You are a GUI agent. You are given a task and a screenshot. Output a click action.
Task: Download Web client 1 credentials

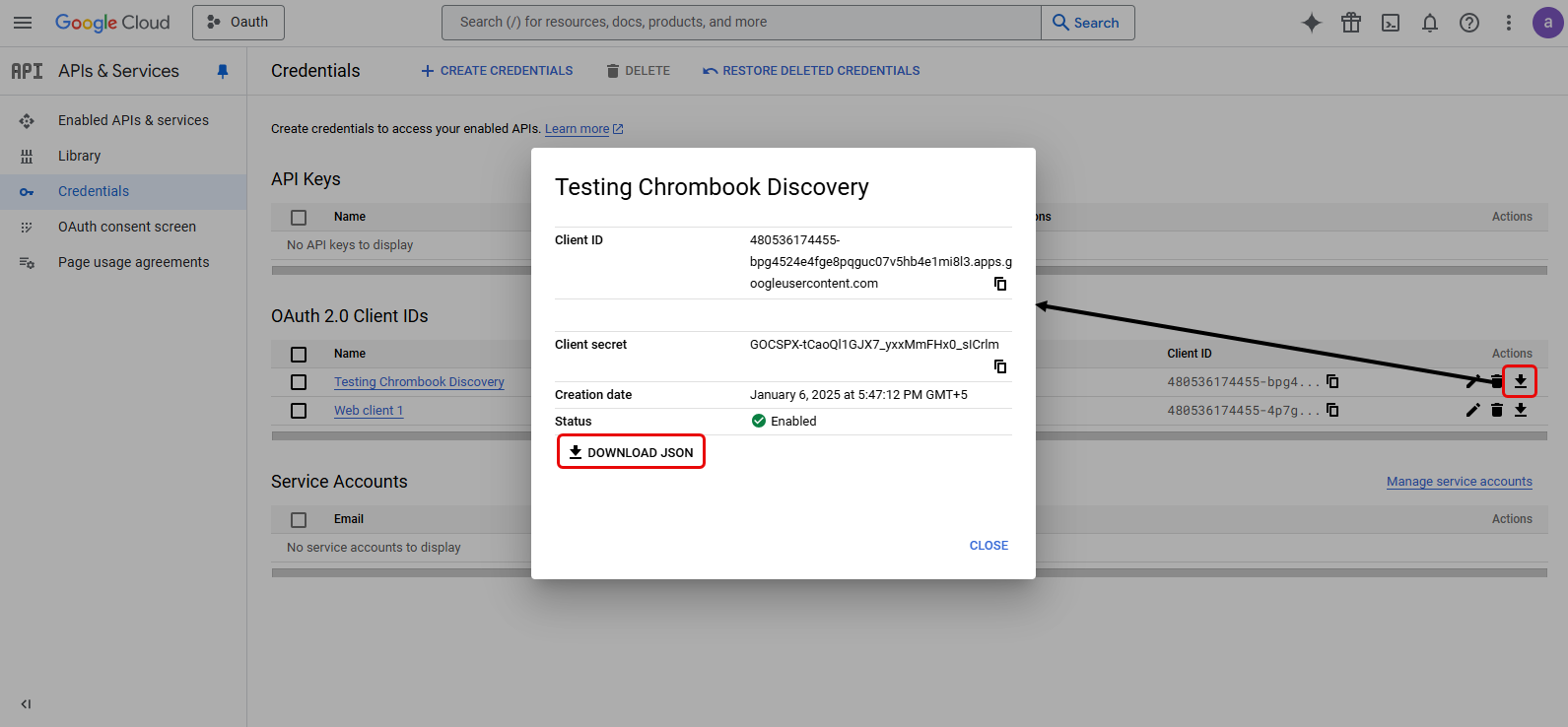point(1521,410)
